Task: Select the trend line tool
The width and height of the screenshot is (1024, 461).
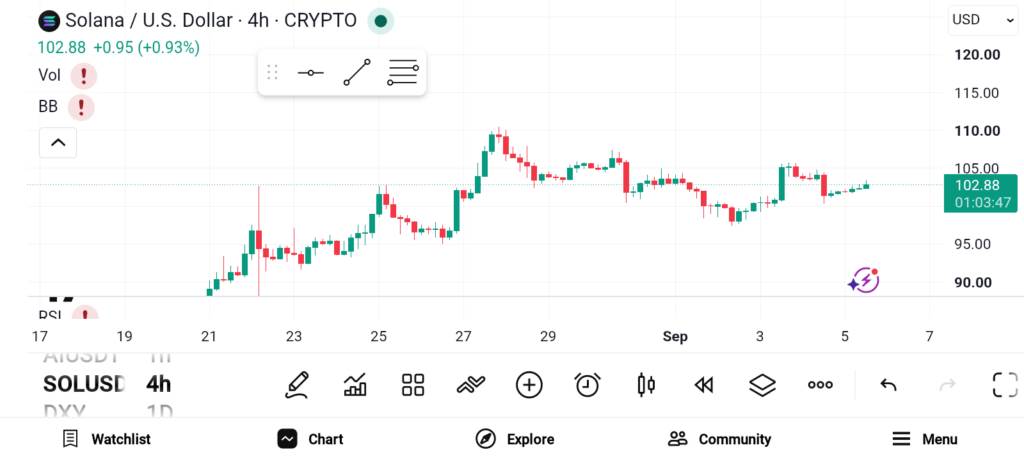Action: (x=357, y=72)
